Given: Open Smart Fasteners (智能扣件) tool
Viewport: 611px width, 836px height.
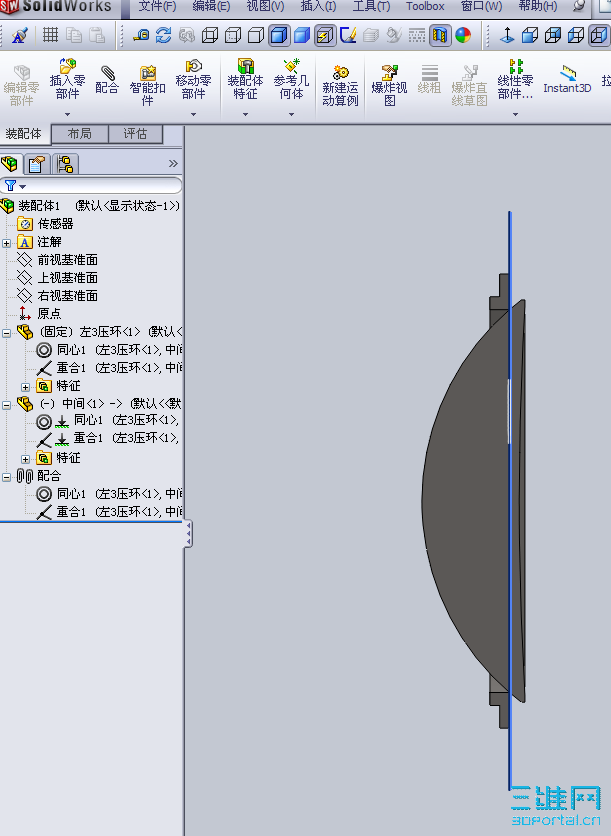Looking at the screenshot, I should [x=148, y=85].
